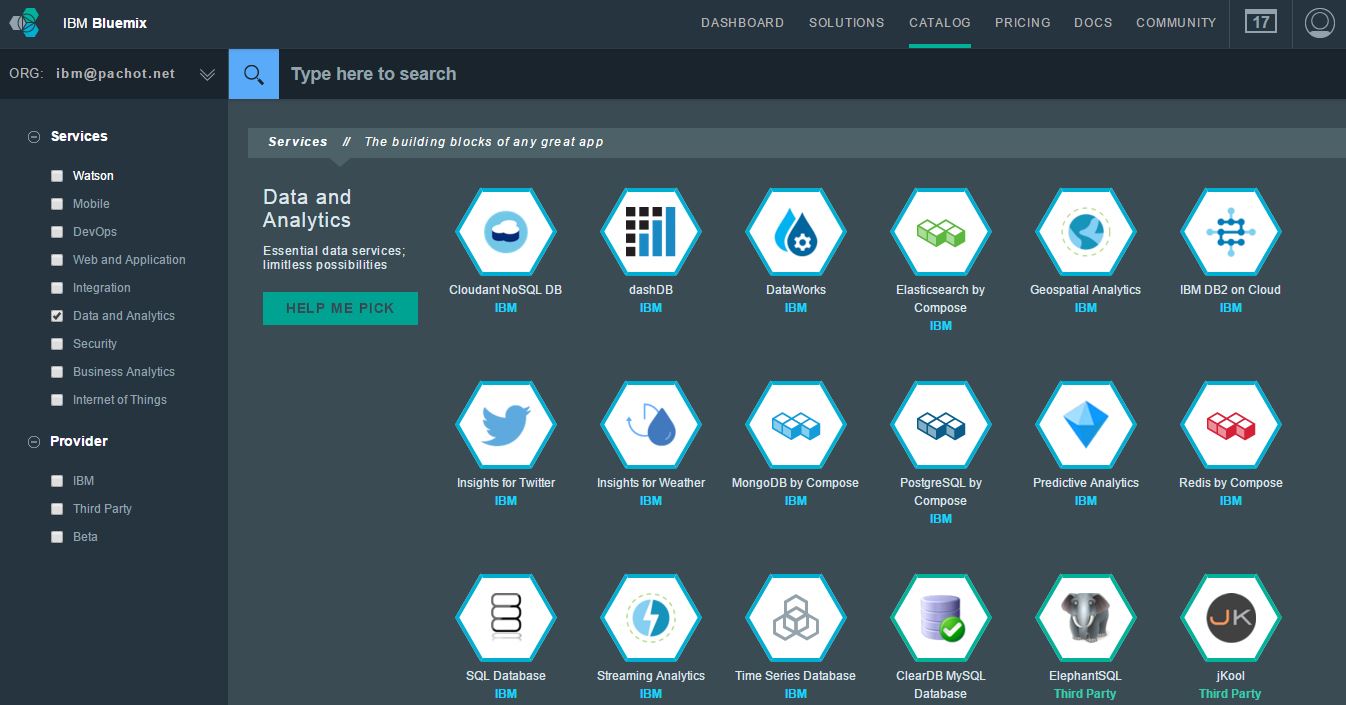Open the Docs tab
Image resolution: width=1346 pixels, height=705 pixels.
[x=1093, y=22]
